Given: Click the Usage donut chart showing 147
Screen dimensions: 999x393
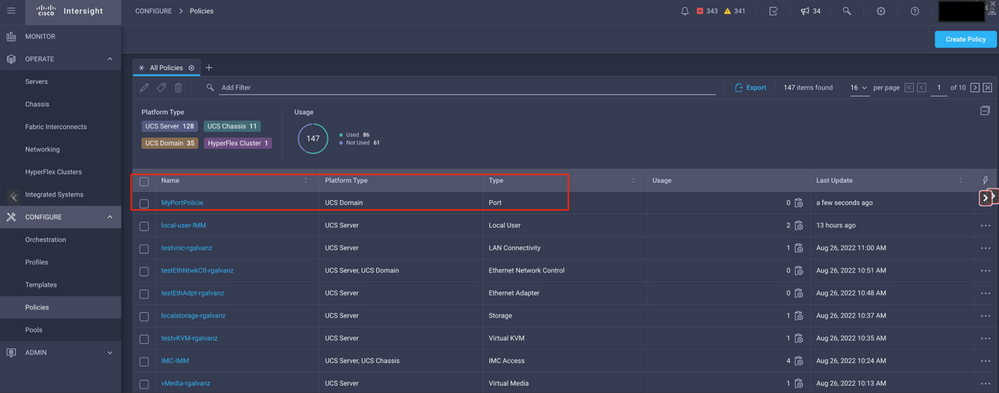Looking at the screenshot, I should tap(313, 138).
